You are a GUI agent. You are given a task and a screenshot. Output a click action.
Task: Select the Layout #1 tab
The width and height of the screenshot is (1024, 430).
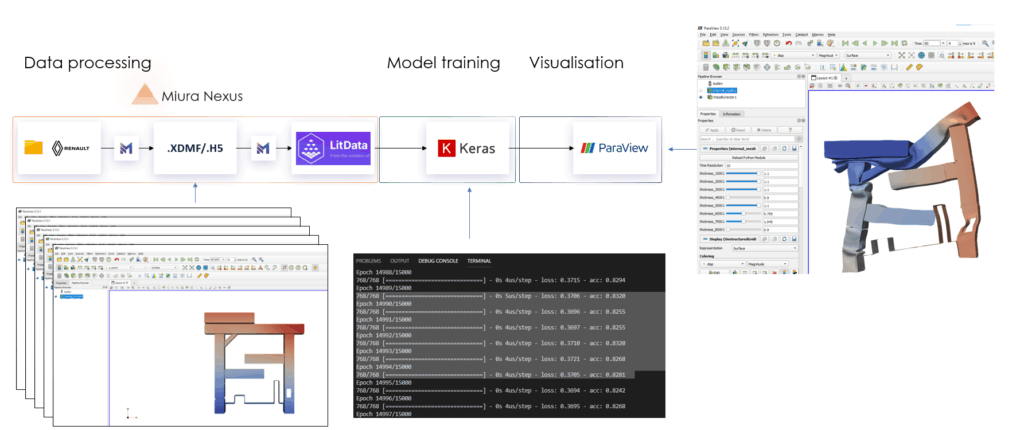pos(824,78)
